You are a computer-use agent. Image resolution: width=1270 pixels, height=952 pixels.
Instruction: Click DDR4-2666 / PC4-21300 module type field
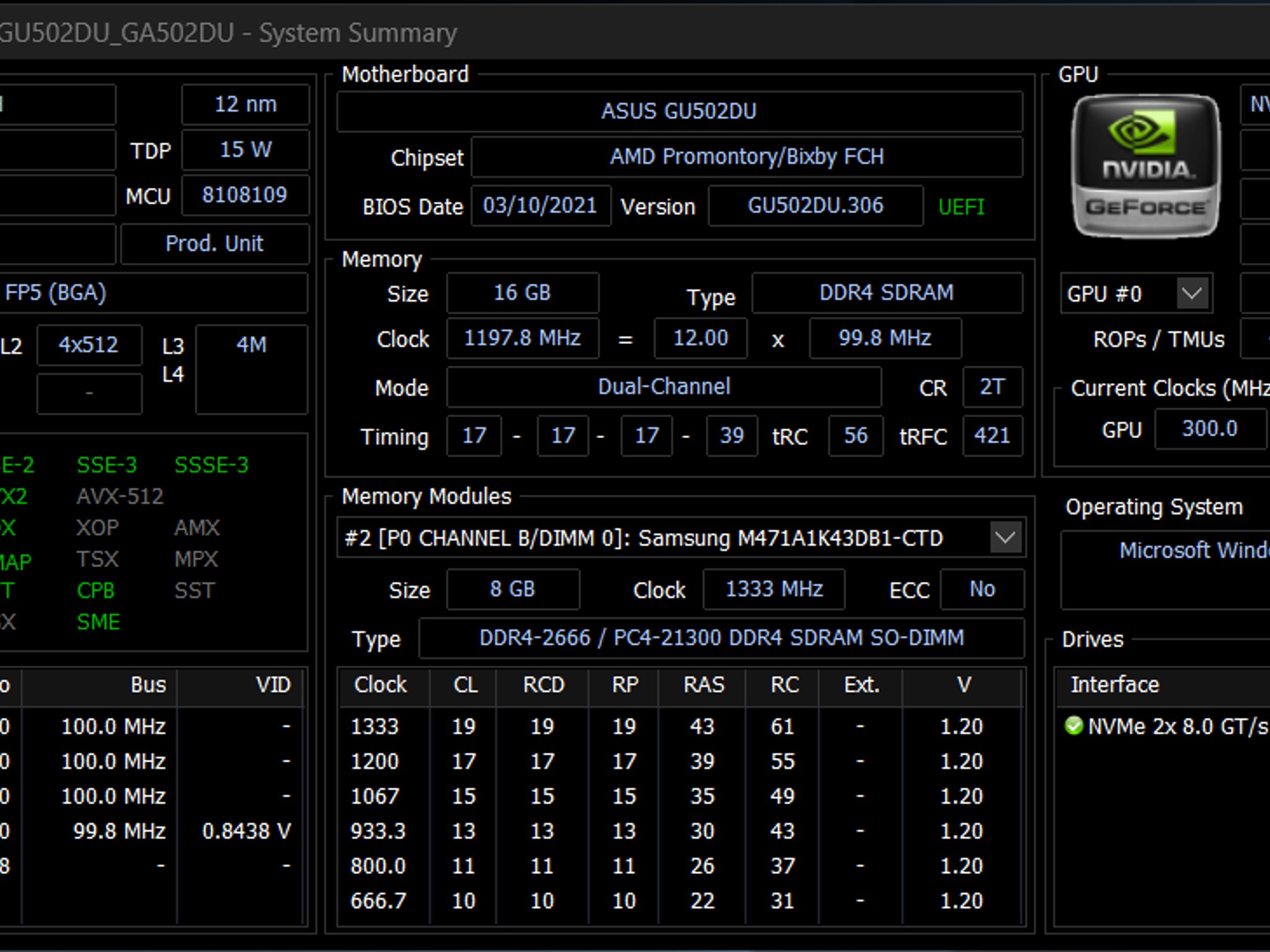pos(722,638)
